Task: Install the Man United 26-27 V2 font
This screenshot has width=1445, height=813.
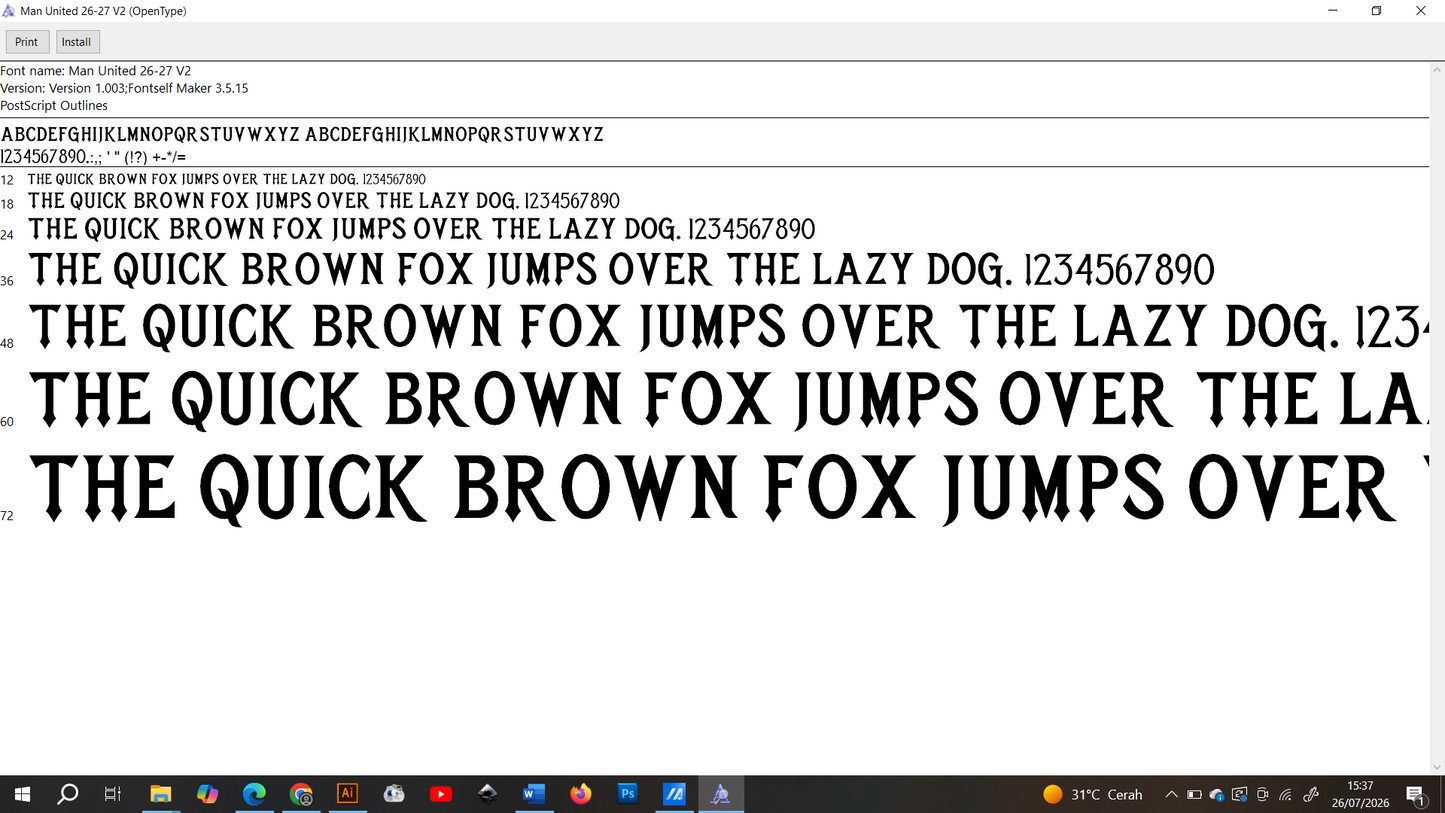Action: click(x=76, y=42)
